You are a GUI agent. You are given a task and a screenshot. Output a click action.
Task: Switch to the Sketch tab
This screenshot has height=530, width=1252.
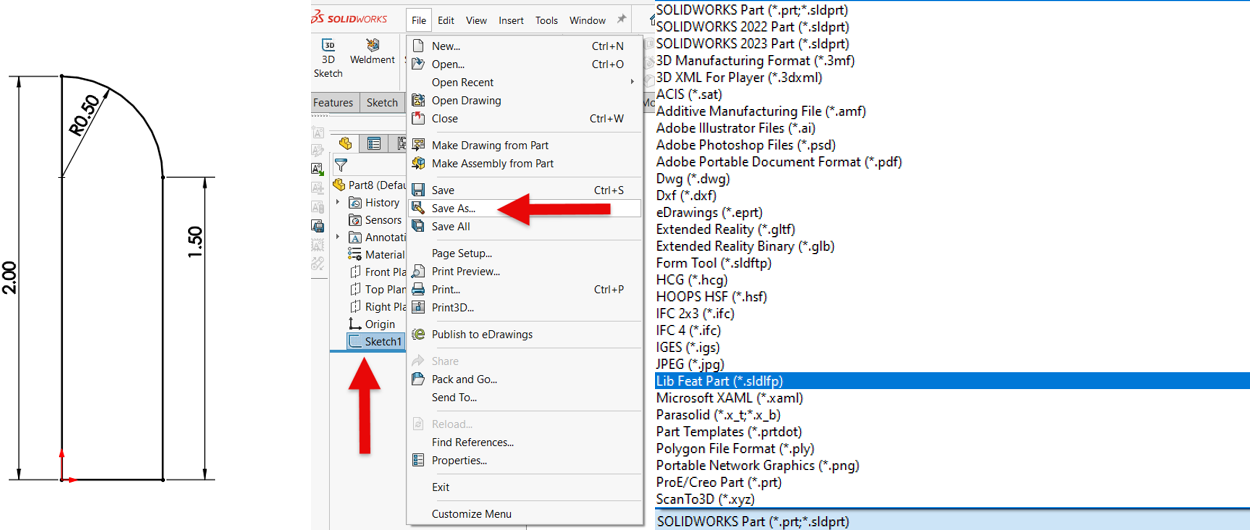382,102
